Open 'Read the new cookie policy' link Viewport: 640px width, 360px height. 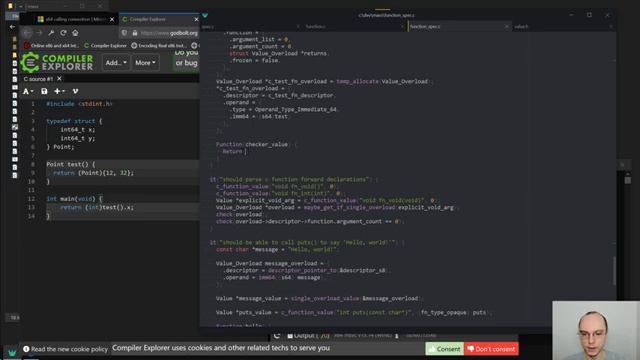pyautogui.click(x=65, y=349)
